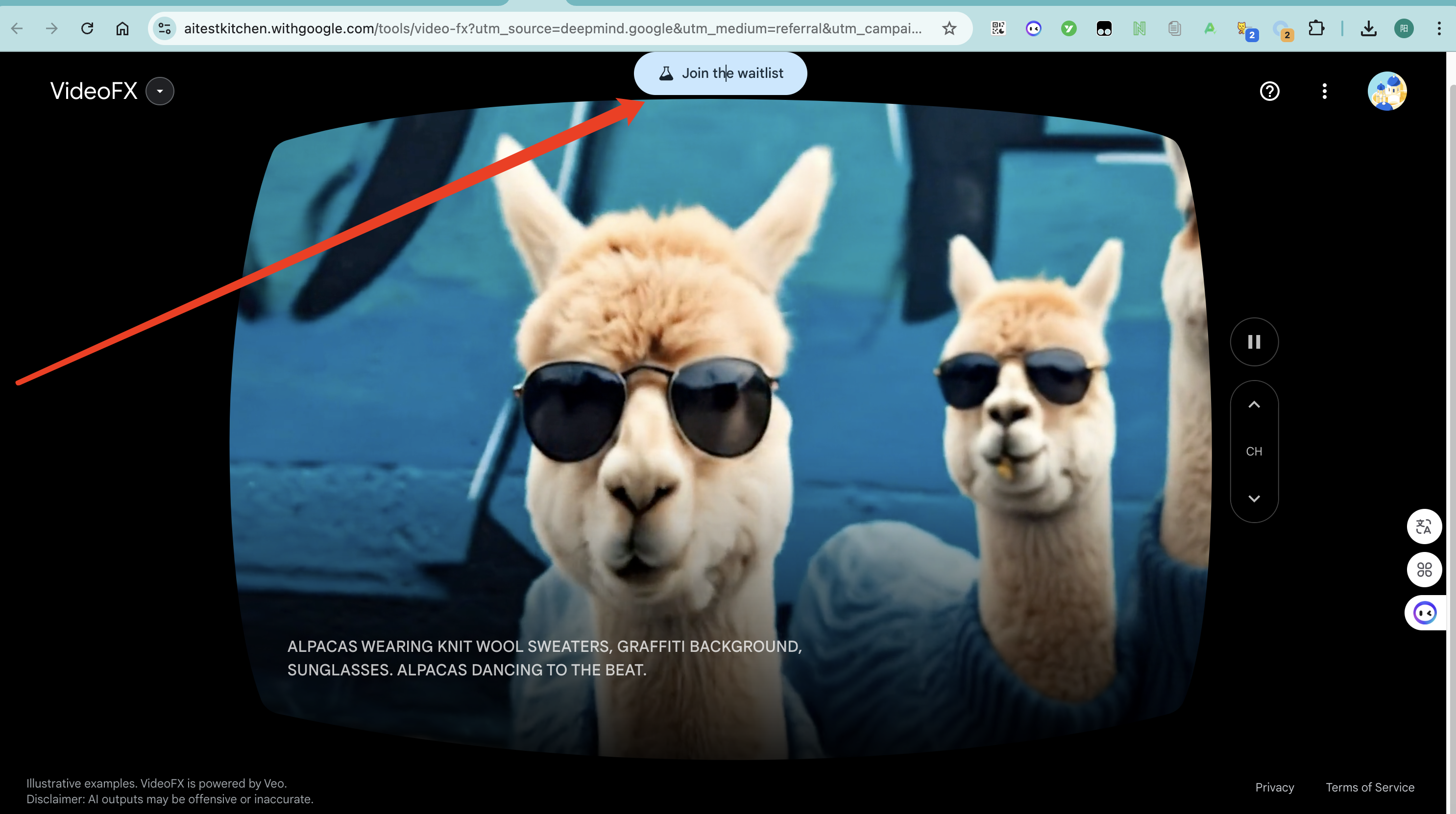Screen dimensions: 1456x814
Task: Go to browser home page
Action: tap(122, 28)
